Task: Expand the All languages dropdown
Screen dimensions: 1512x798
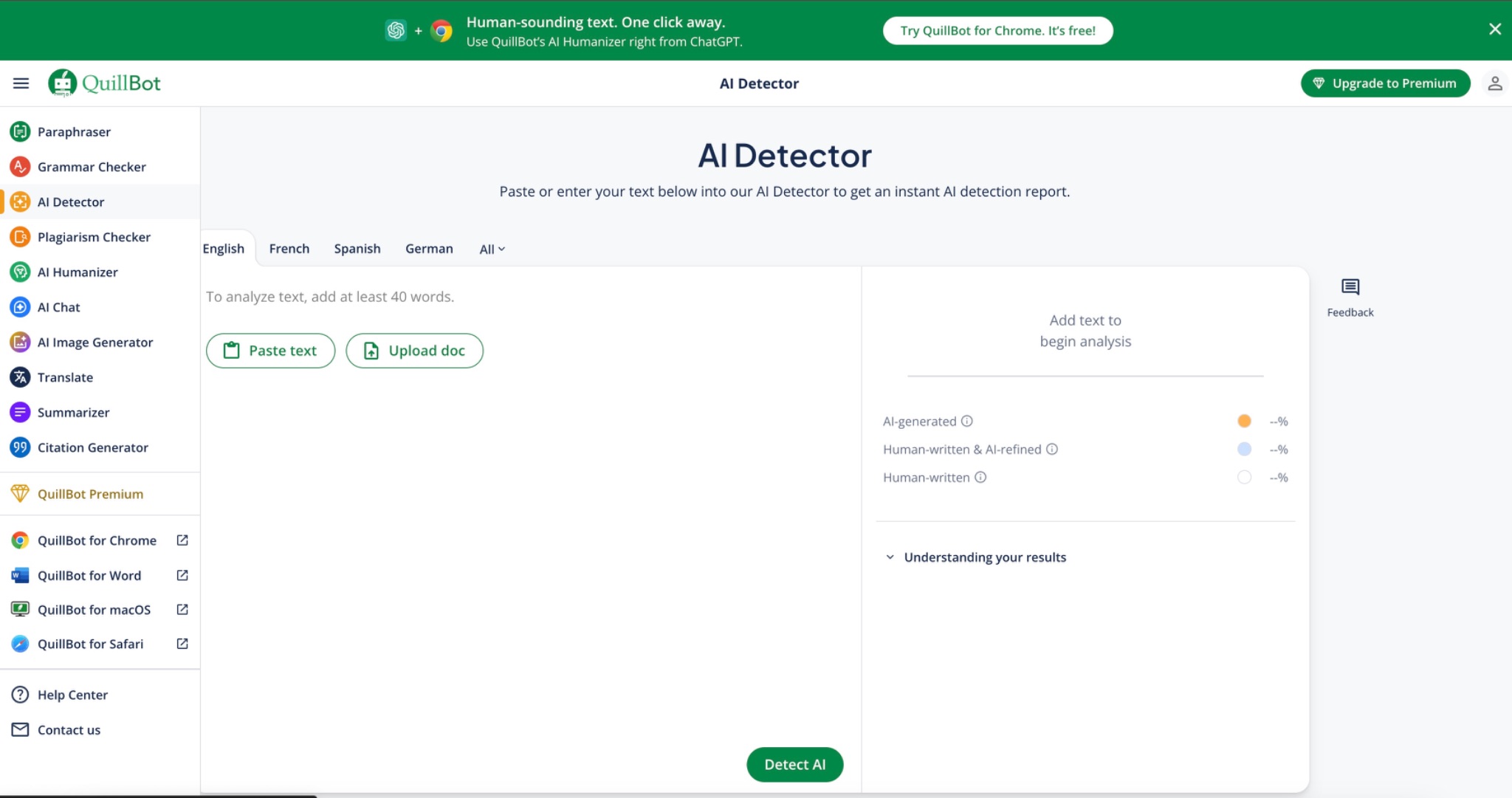Action: coord(491,249)
